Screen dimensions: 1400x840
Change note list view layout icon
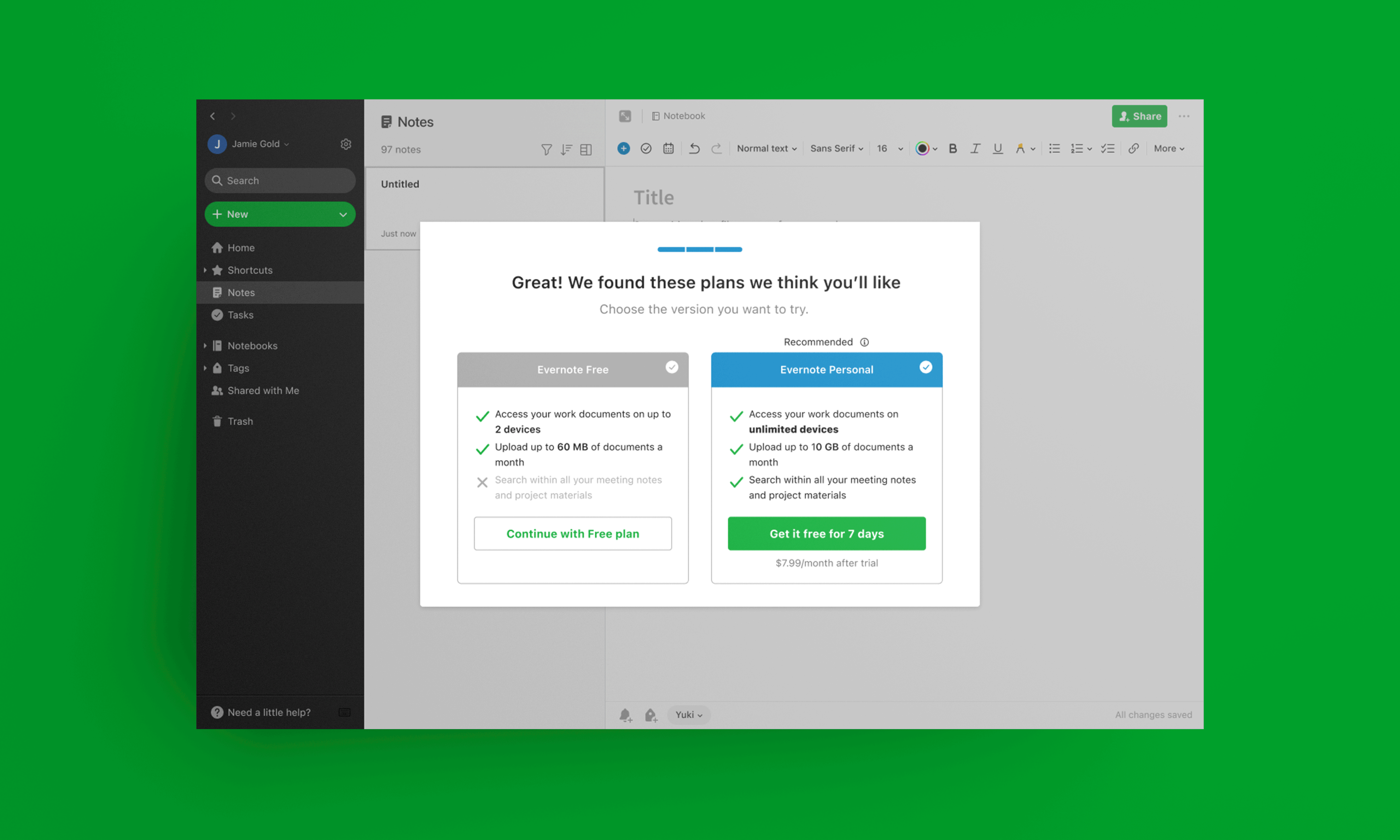coord(586,149)
